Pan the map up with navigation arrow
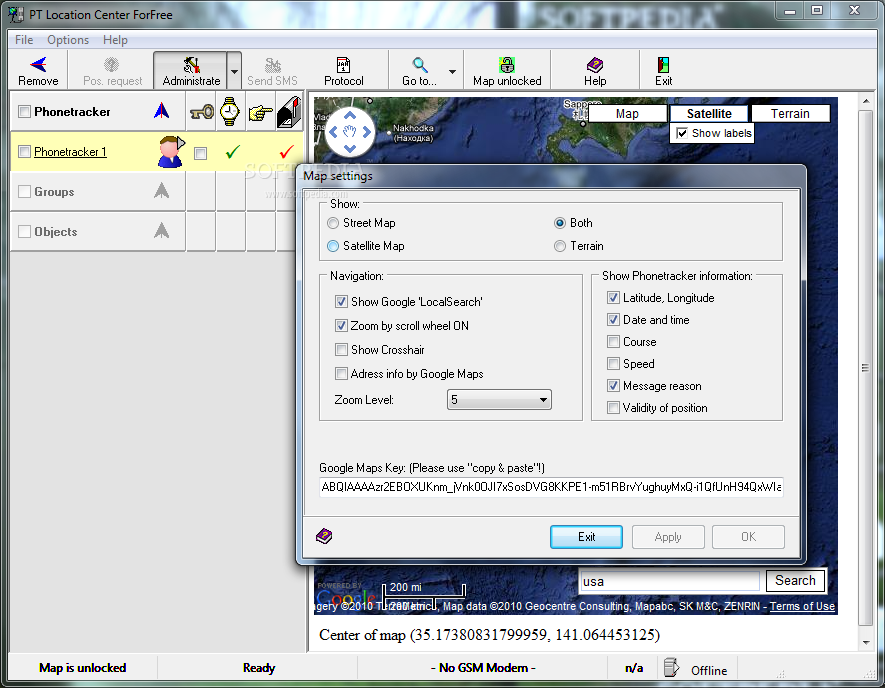Viewport: 885px width, 688px height. click(x=350, y=115)
